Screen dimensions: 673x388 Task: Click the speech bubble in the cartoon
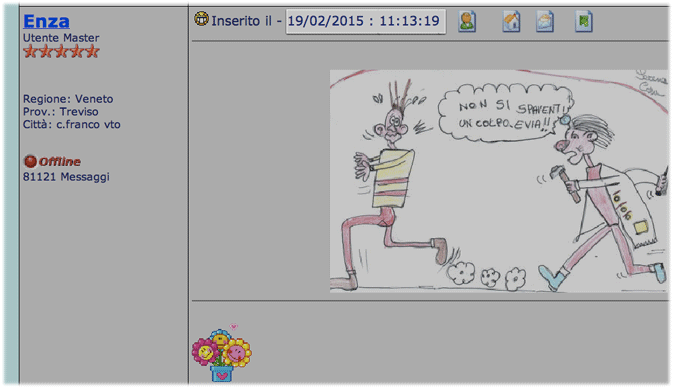[x=506, y=113]
